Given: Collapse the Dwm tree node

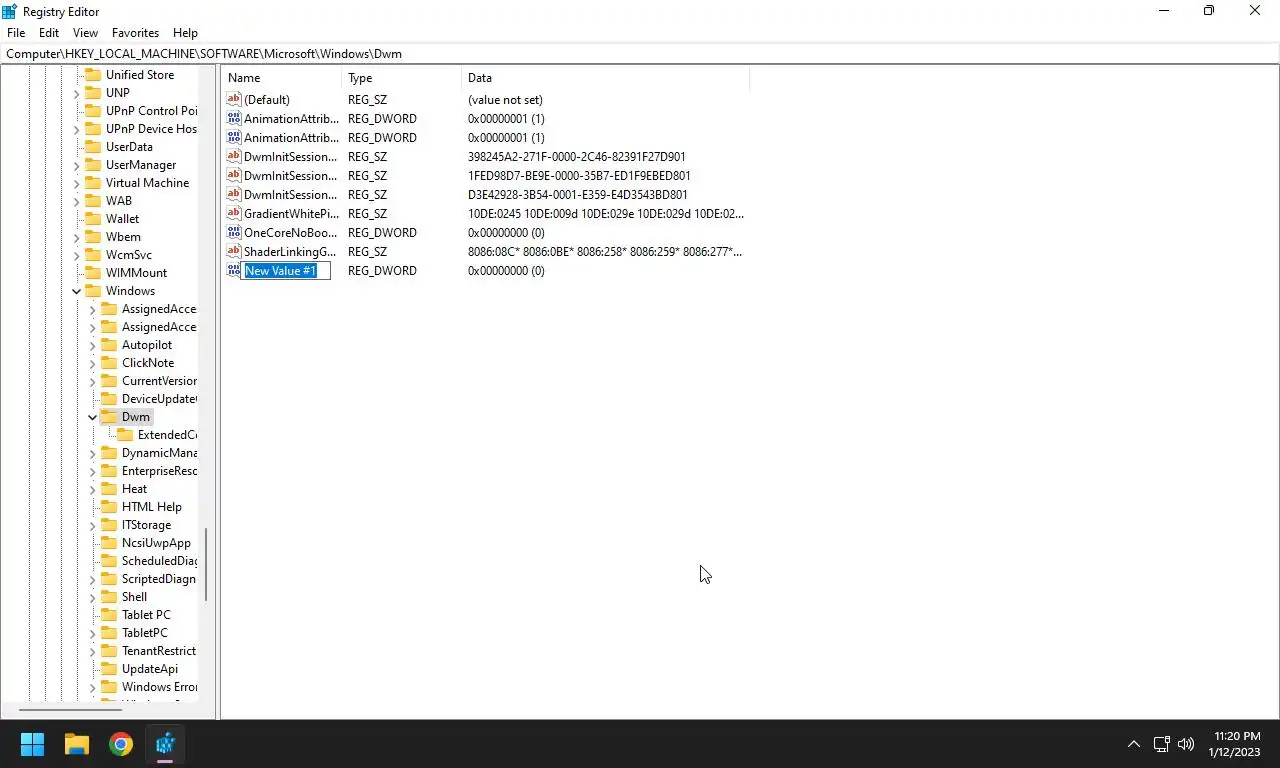Looking at the screenshot, I should tap(93, 417).
